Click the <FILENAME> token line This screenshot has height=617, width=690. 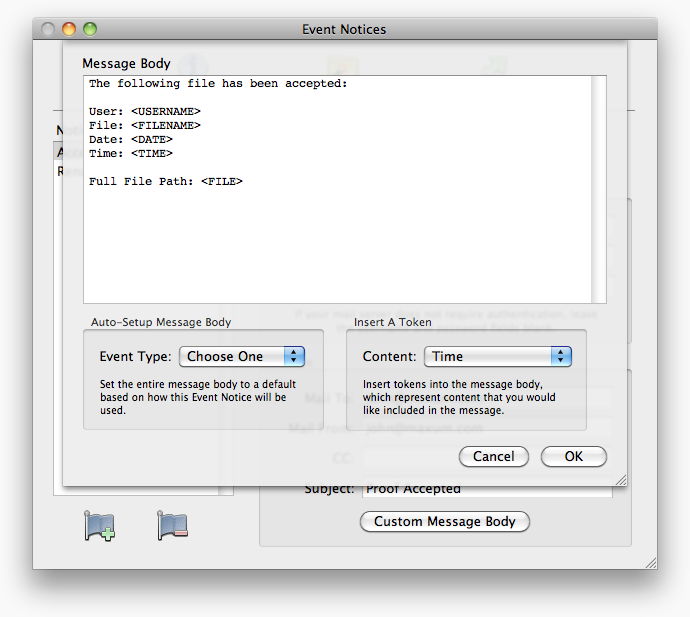coord(165,125)
